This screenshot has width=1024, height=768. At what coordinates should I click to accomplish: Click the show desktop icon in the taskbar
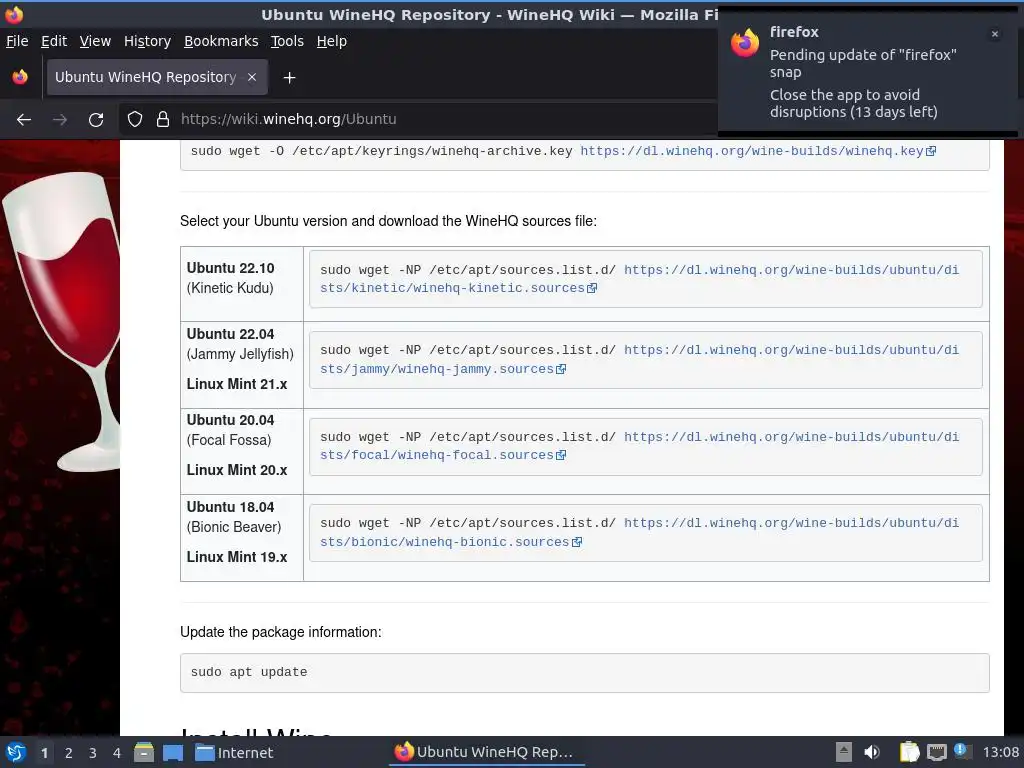click(173, 753)
